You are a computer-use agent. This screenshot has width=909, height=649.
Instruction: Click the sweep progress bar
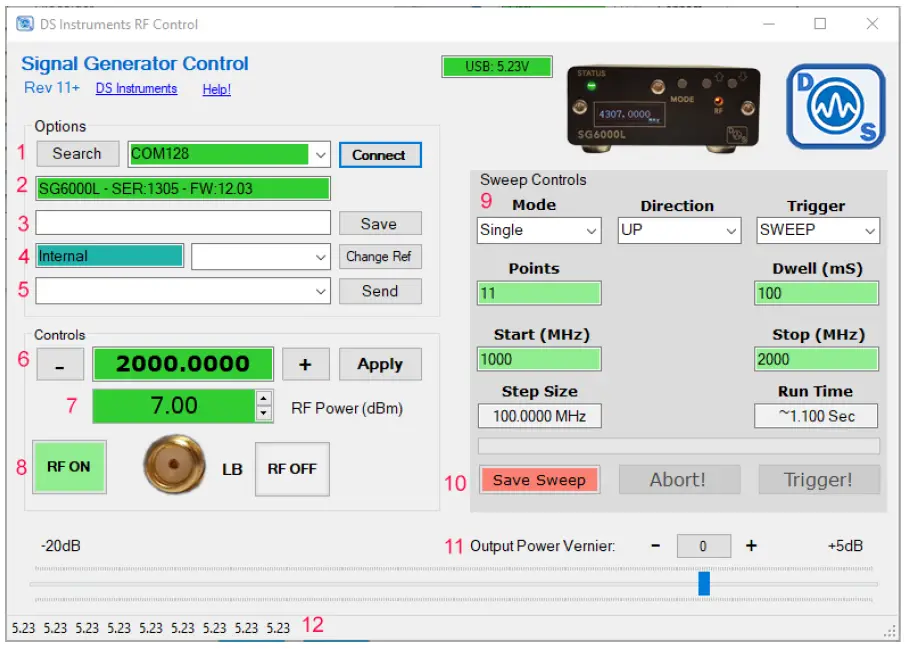[x=678, y=446]
